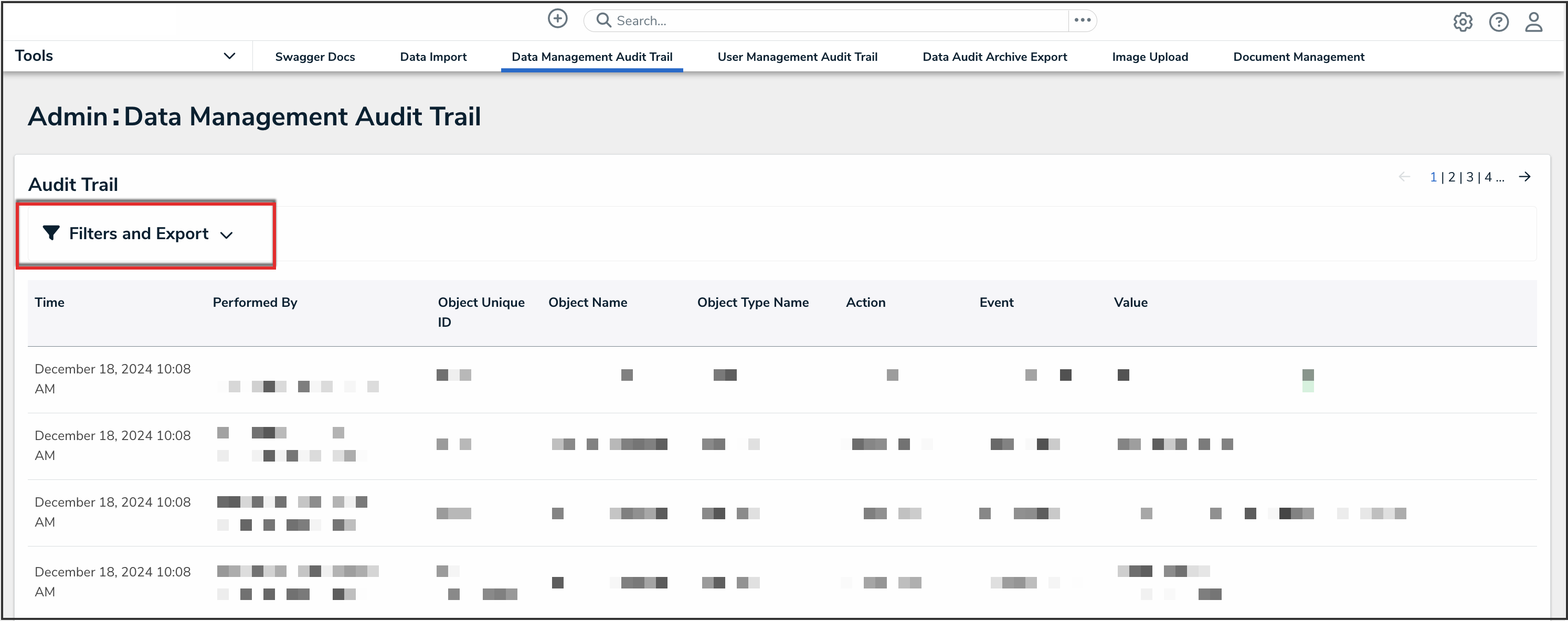This screenshot has height=621, width=1568.
Task: Click the previous page left arrow
Action: click(1404, 176)
